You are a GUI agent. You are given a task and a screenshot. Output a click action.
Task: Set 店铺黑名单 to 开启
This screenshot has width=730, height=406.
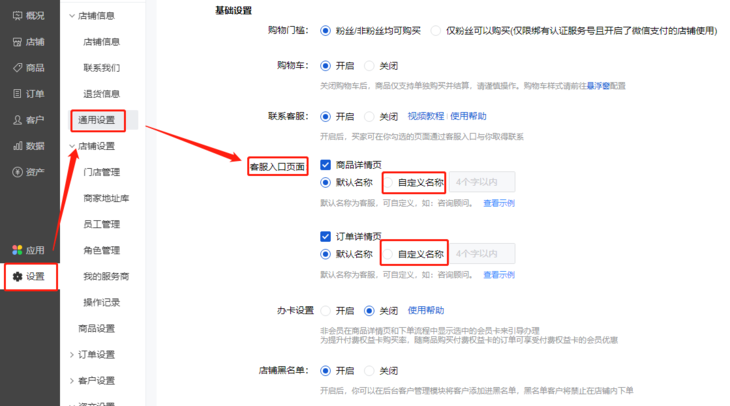(x=325, y=371)
